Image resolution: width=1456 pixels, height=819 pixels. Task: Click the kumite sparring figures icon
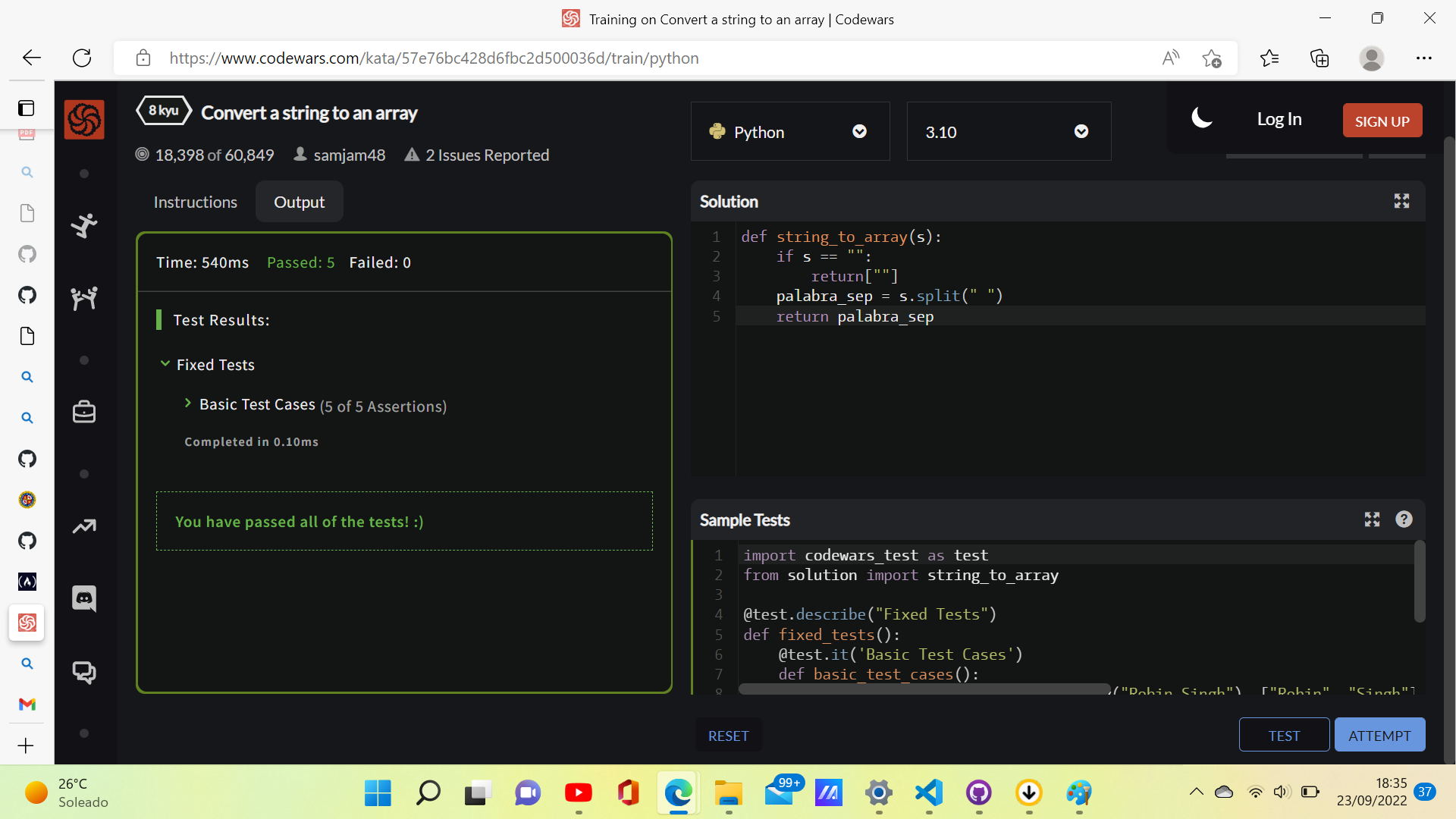[83, 297]
